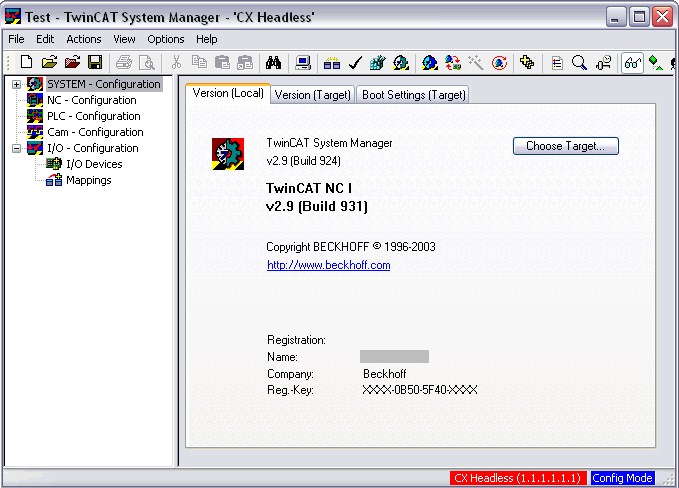This screenshot has height=488, width=679.
Task: Click the restart in config mode icon
Action: click(430, 63)
